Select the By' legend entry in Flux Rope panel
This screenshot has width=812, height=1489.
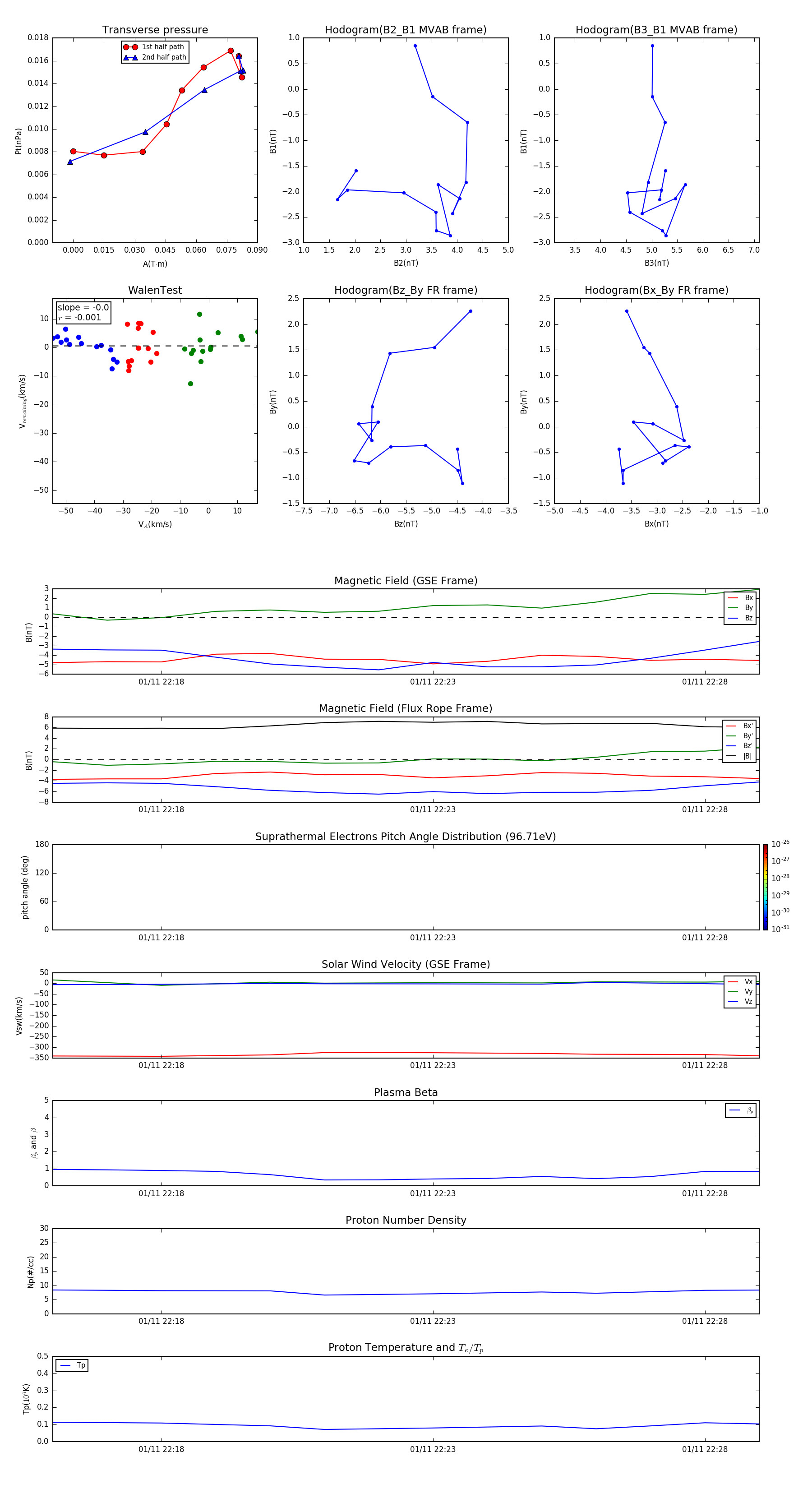tap(739, 736)
